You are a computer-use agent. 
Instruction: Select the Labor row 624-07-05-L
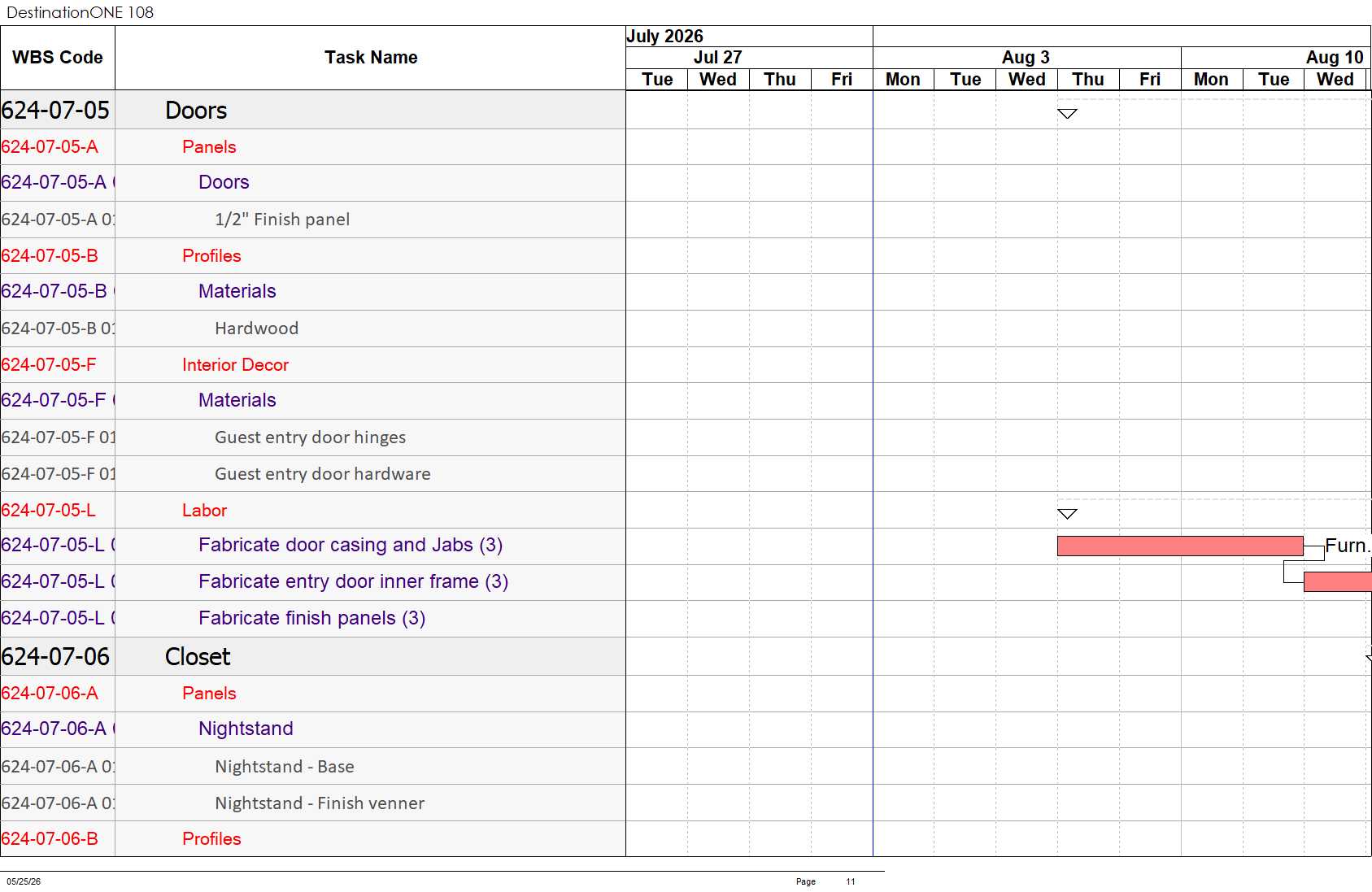click(x=313, y=511)
